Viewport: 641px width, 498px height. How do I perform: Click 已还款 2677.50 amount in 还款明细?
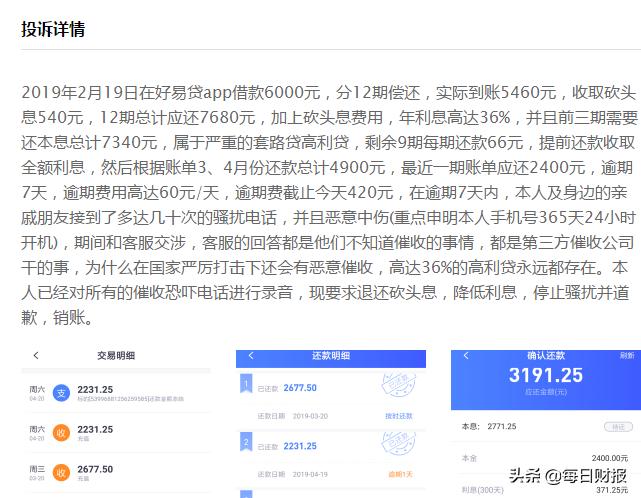(300, 388)
